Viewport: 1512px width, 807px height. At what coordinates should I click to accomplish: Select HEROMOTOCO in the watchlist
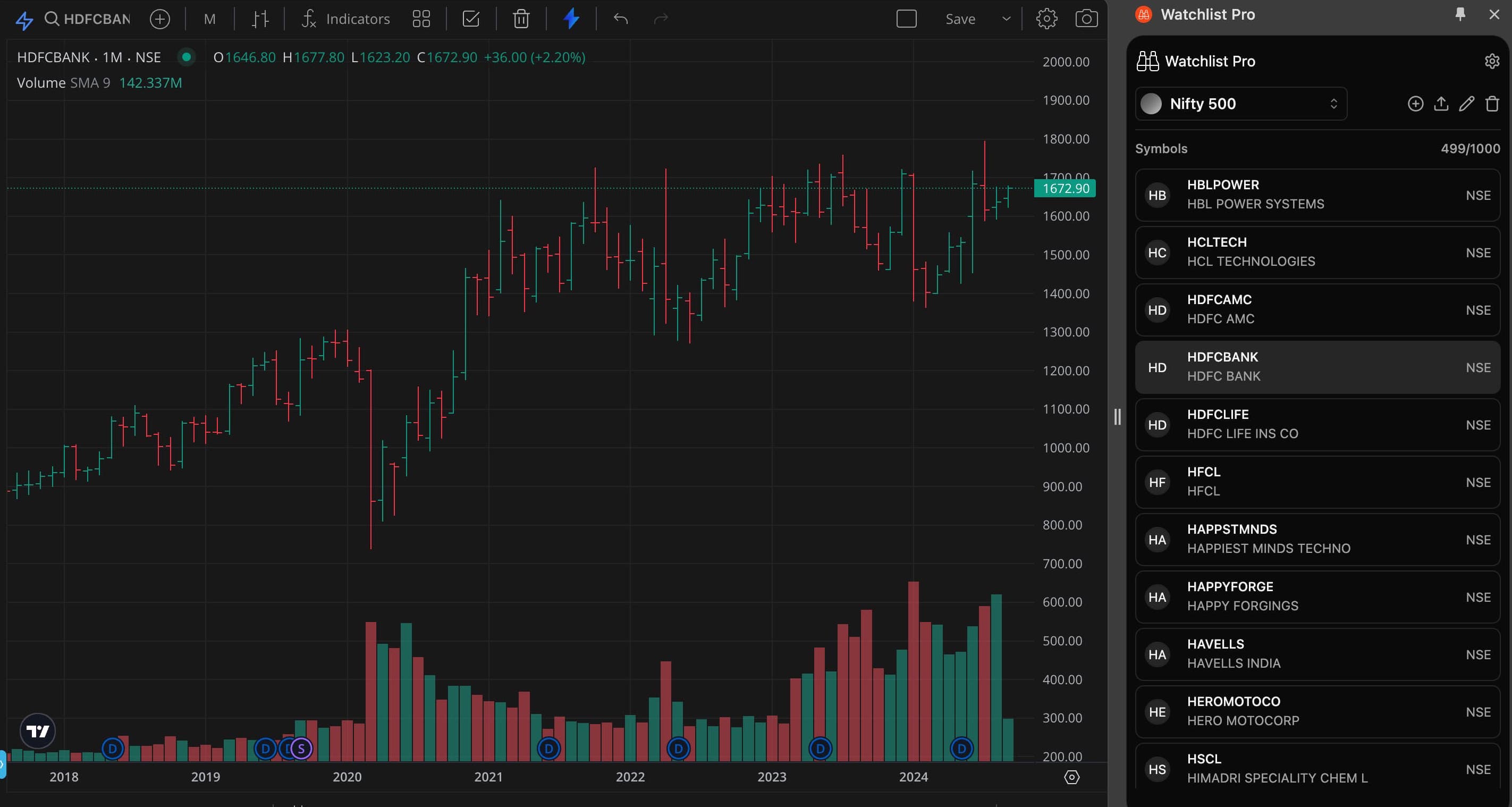(1317, 712)
